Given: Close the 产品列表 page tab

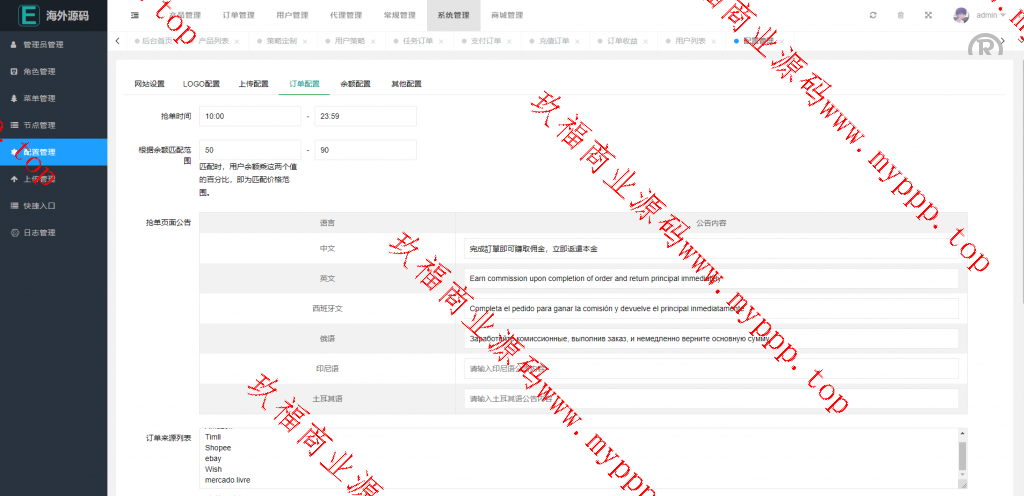Looking at the screenshot, I should click(x=237, y=42).
